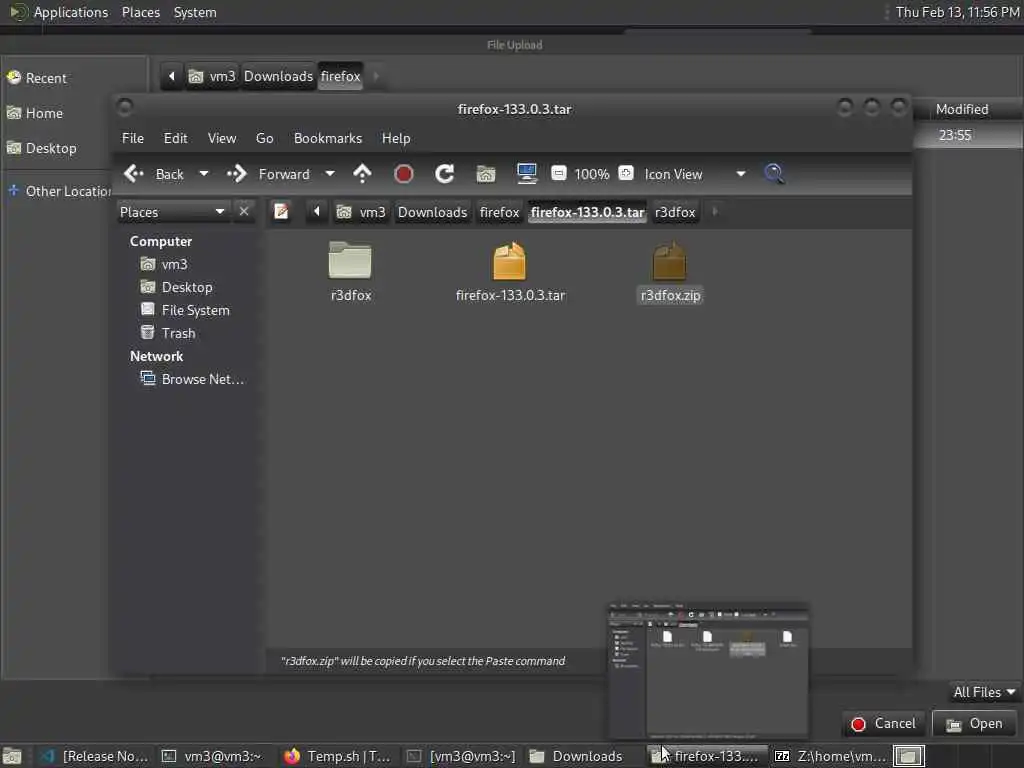This screenshot has height=768, width=1024.
Task: Go forward with the Forward arrow
Action: 268,174
